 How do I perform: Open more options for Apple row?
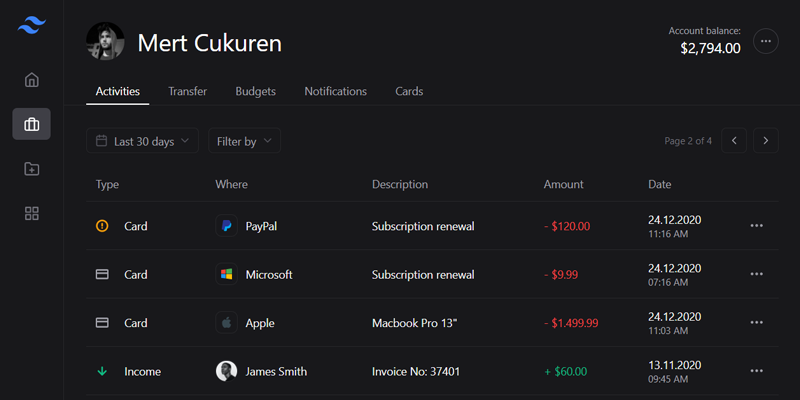coord(756,323)
